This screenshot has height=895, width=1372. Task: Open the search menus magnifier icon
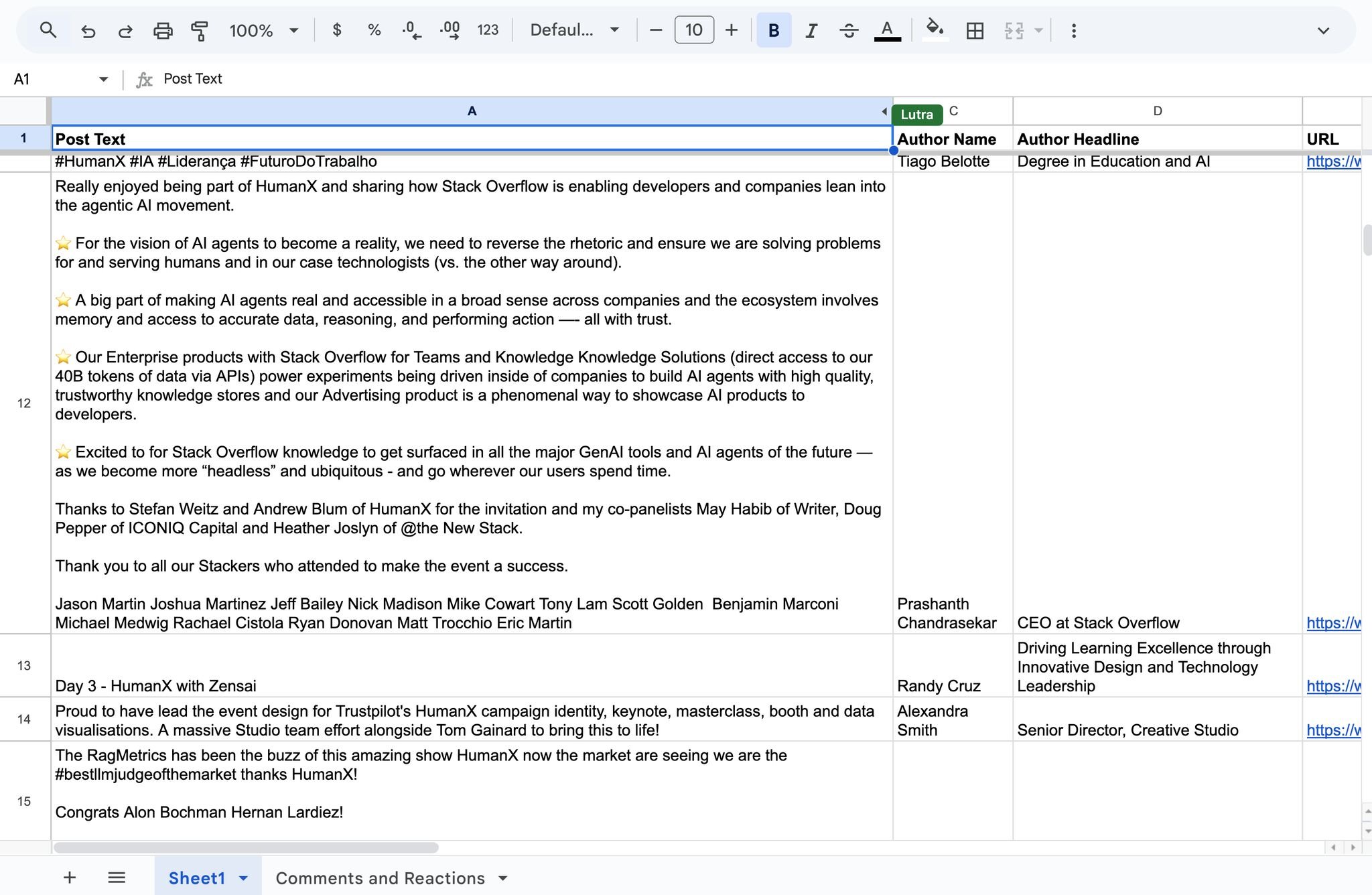point(48,30)
